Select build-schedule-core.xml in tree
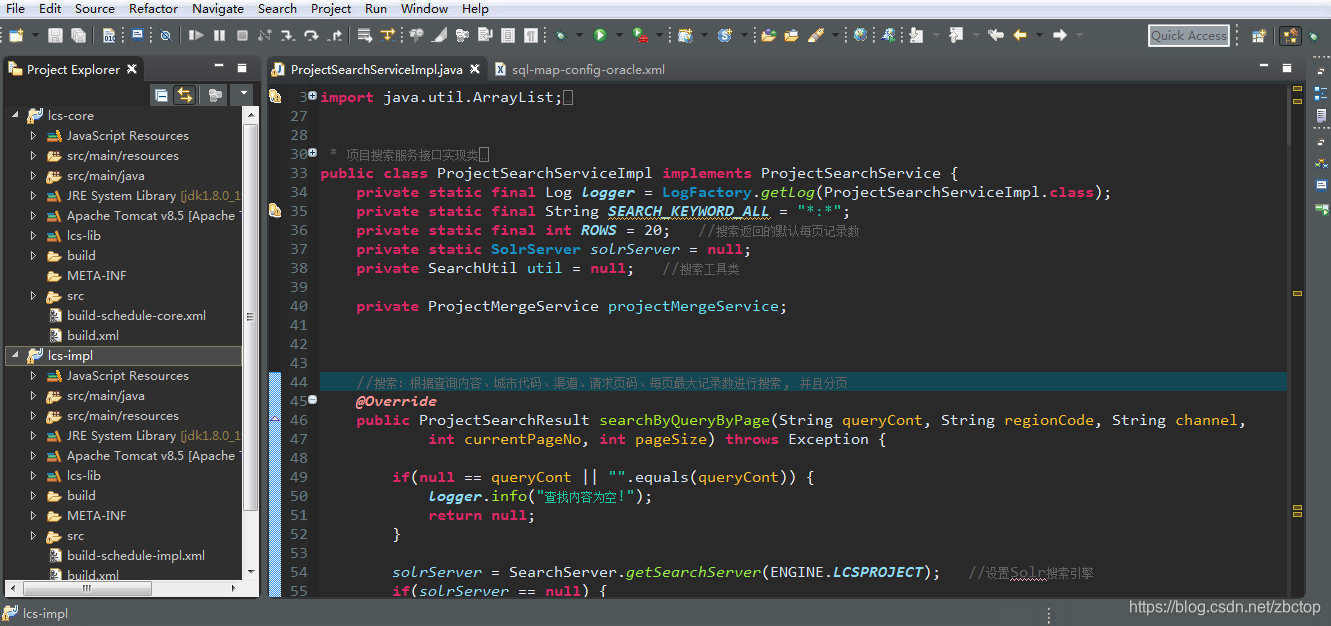This screenshot has width=1331, height=626. [136, 316]
